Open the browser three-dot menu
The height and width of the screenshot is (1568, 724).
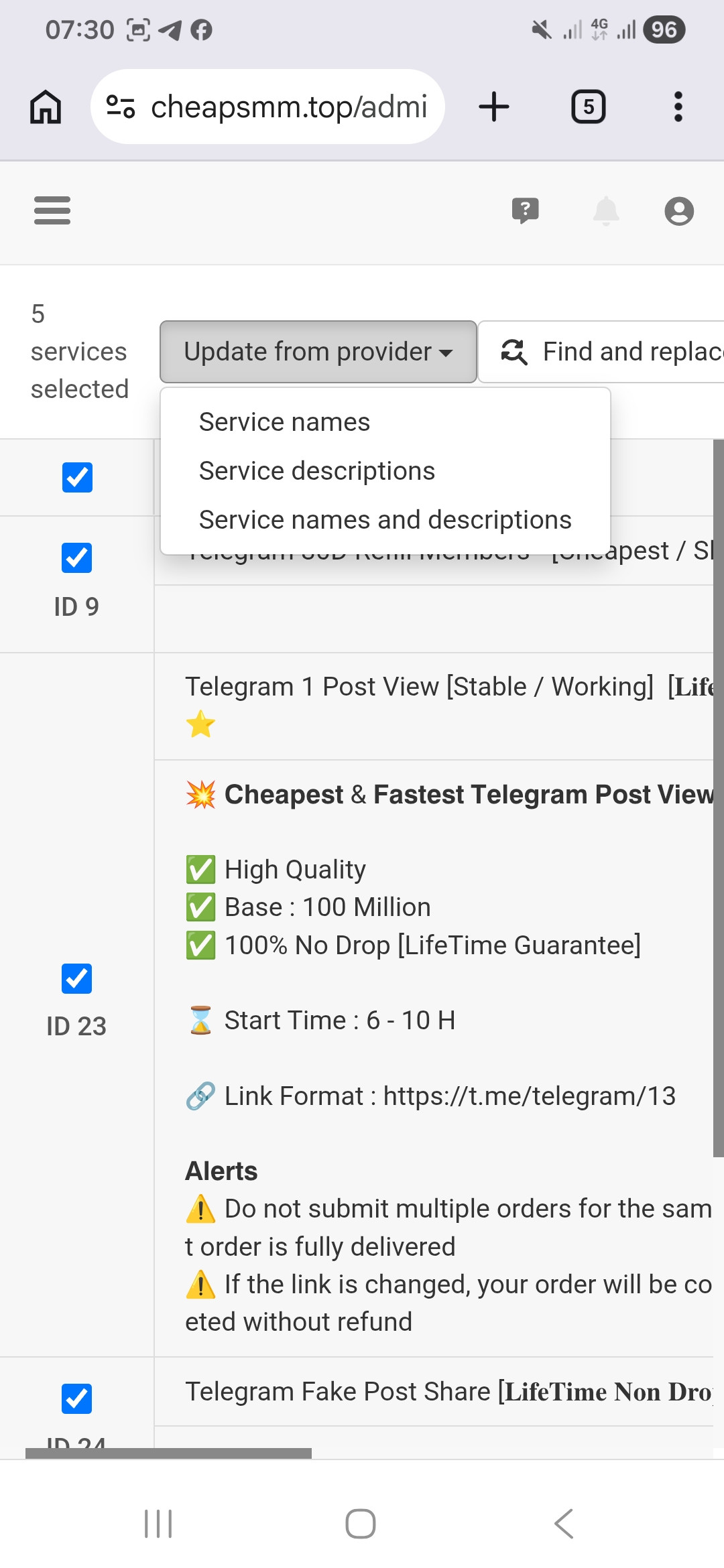click(x=678, y=107)
